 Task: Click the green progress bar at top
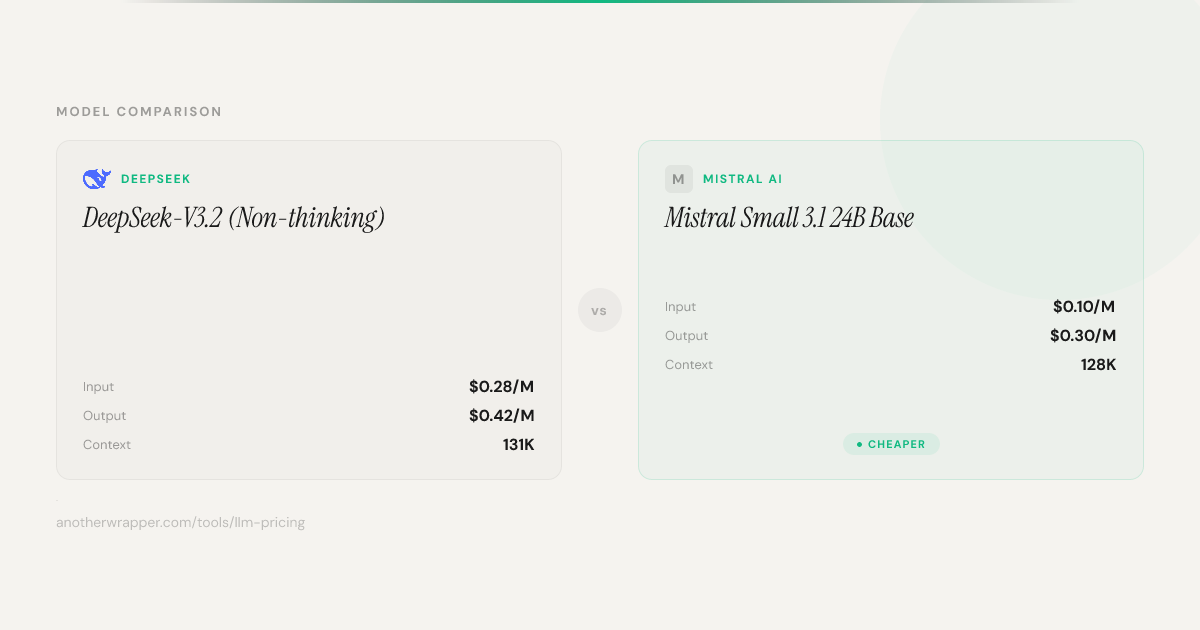pyautogui.click(x=600, y=2)
